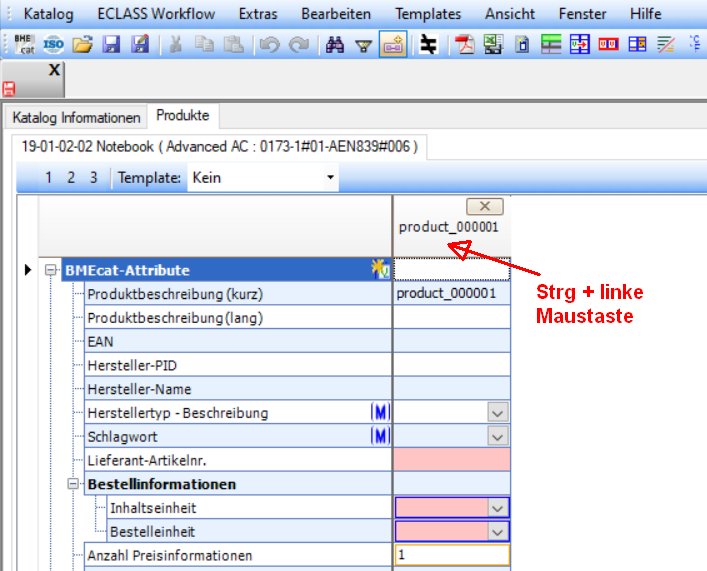Click the red U U icon
The image size is (707, 571).
[x=608, y=44]
